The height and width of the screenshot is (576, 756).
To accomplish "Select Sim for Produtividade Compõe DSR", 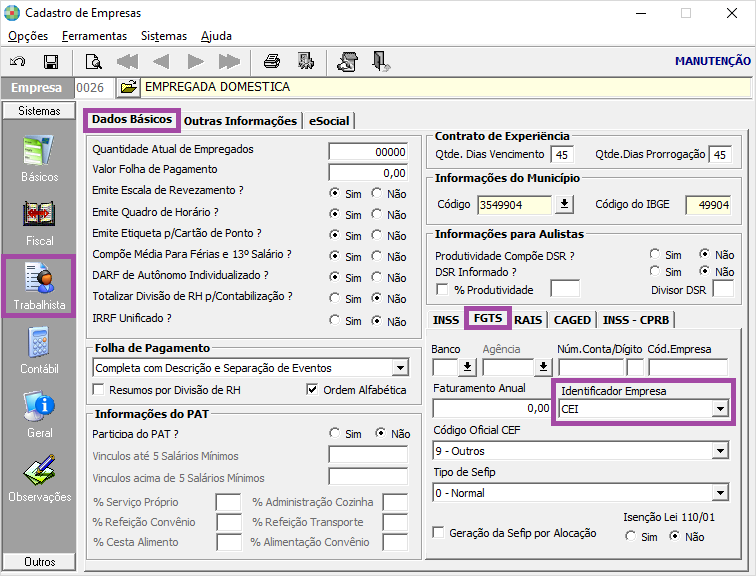I will tap(654, 254).
